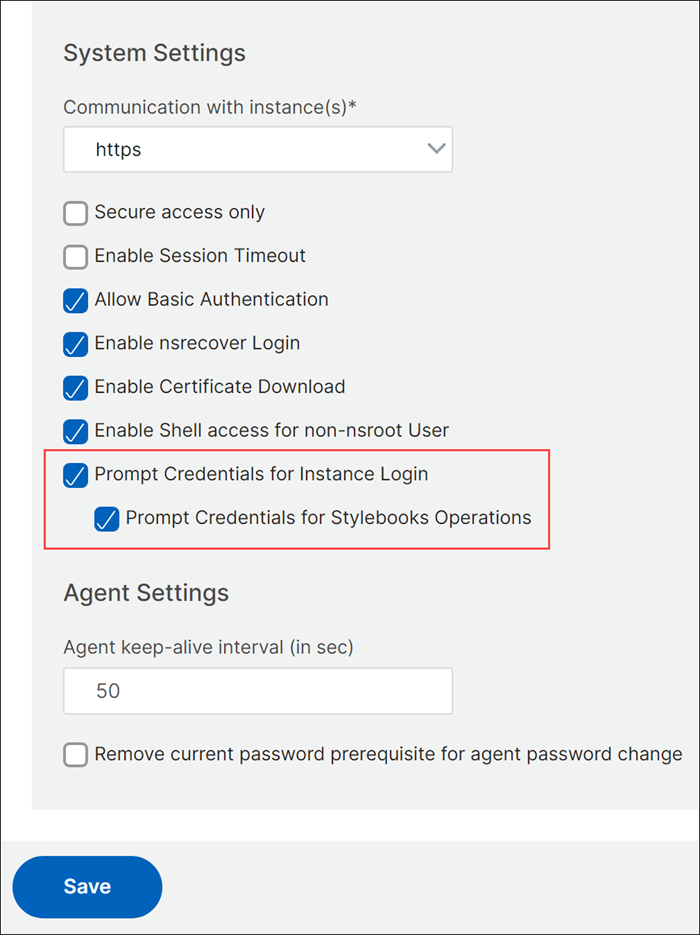Click the 'Enable Session Timeout' label text

(x=200, y=255)
